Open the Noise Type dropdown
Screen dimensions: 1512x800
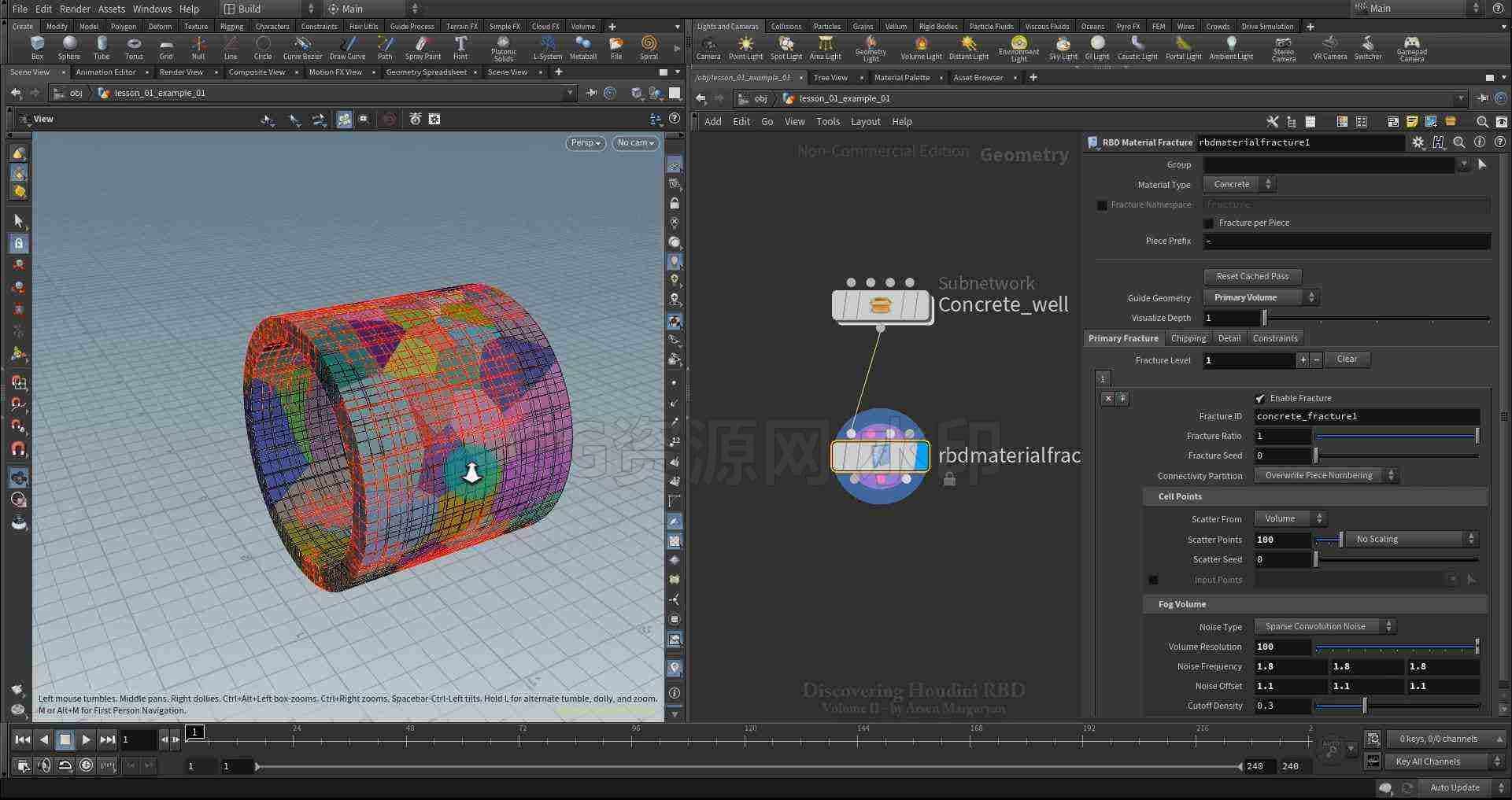[x=1325, y=626]
